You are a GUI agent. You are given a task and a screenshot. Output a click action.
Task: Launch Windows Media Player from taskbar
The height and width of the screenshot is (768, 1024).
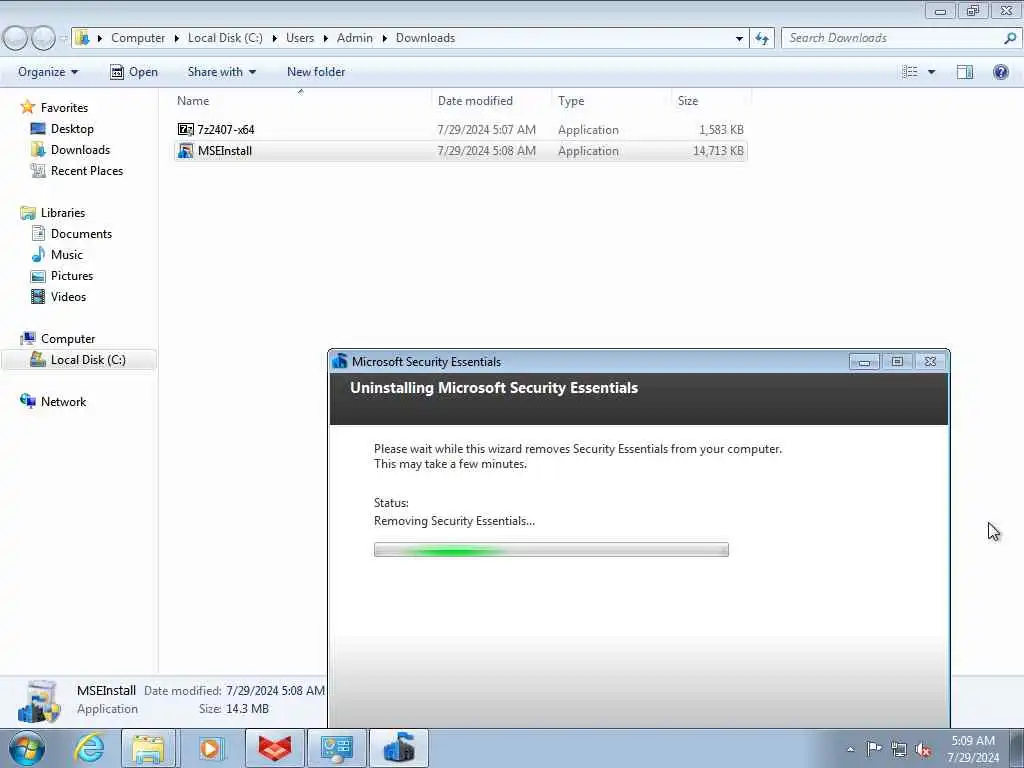[210, 748]
